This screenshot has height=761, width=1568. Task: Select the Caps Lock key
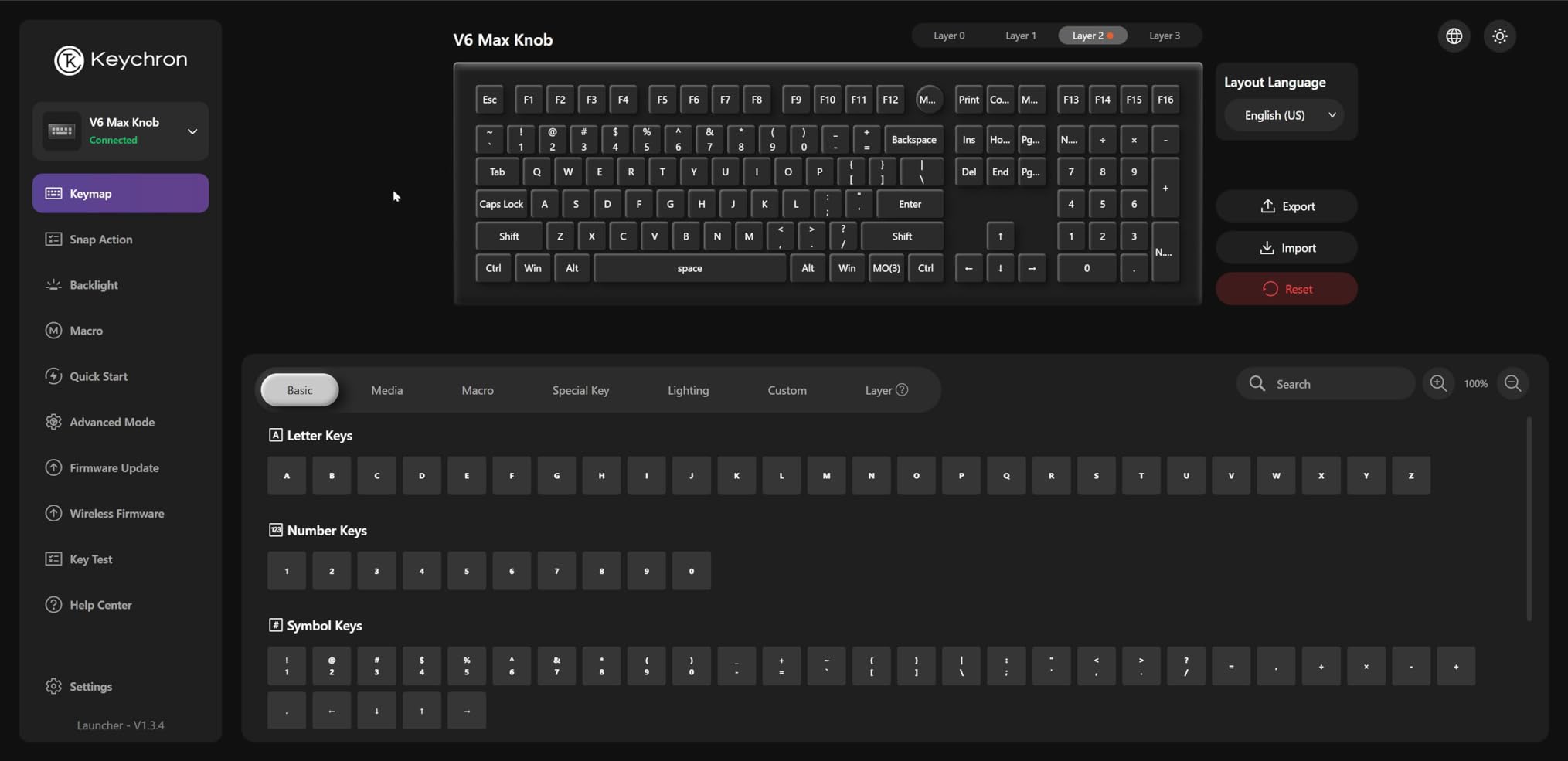(x=501, y=204)
